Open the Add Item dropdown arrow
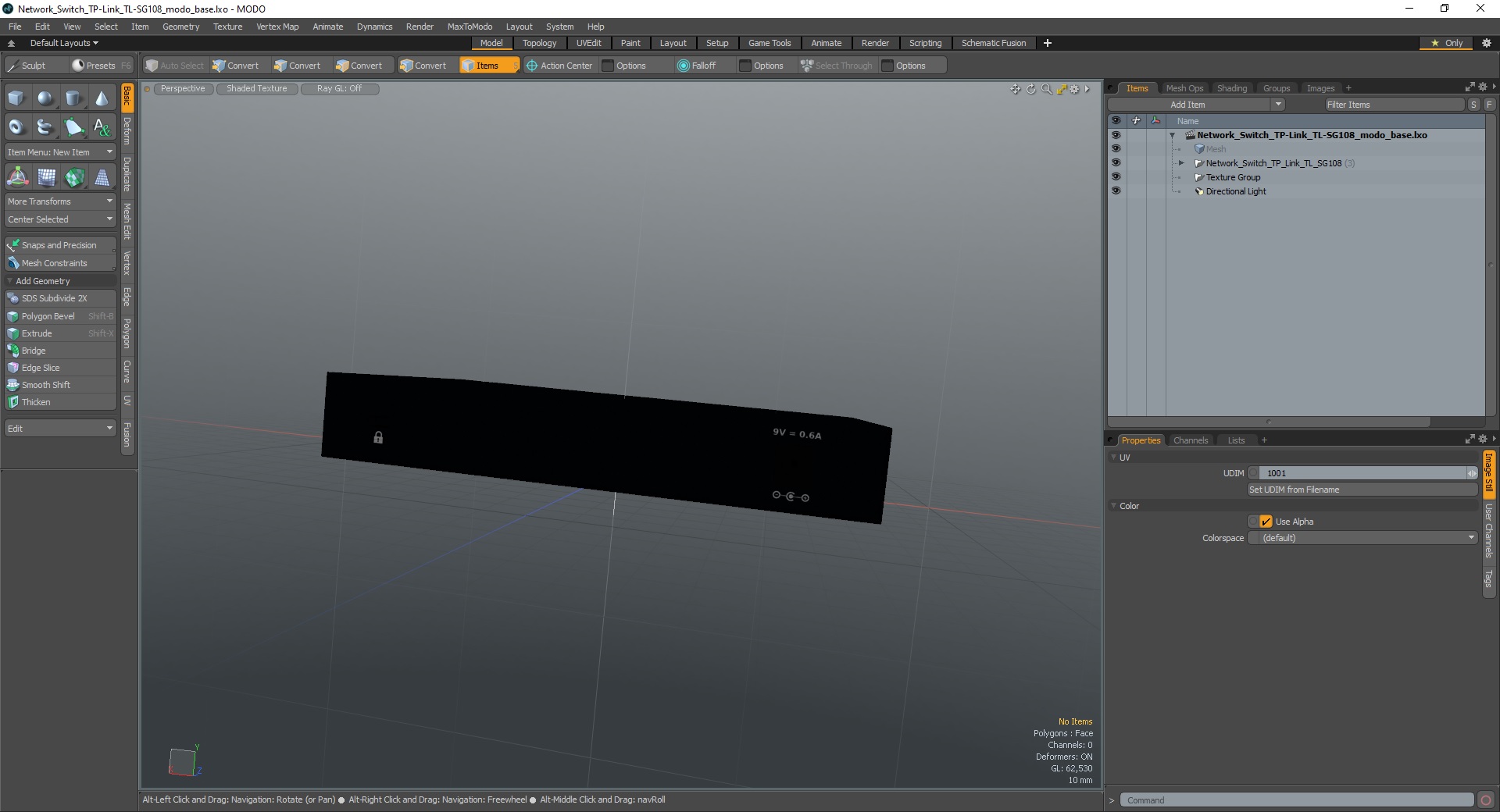1500x812 pixels. pyautogui.click(x=1278, y=105)
